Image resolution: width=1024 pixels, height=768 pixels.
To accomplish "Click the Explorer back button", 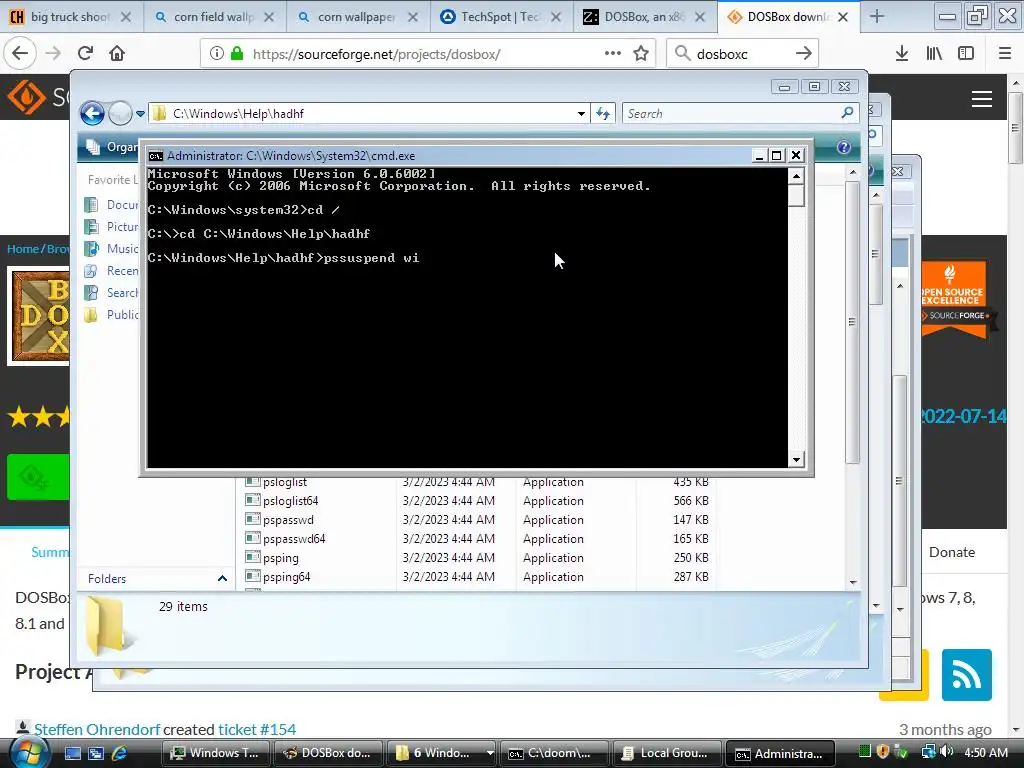I will [x=92, y=114].
